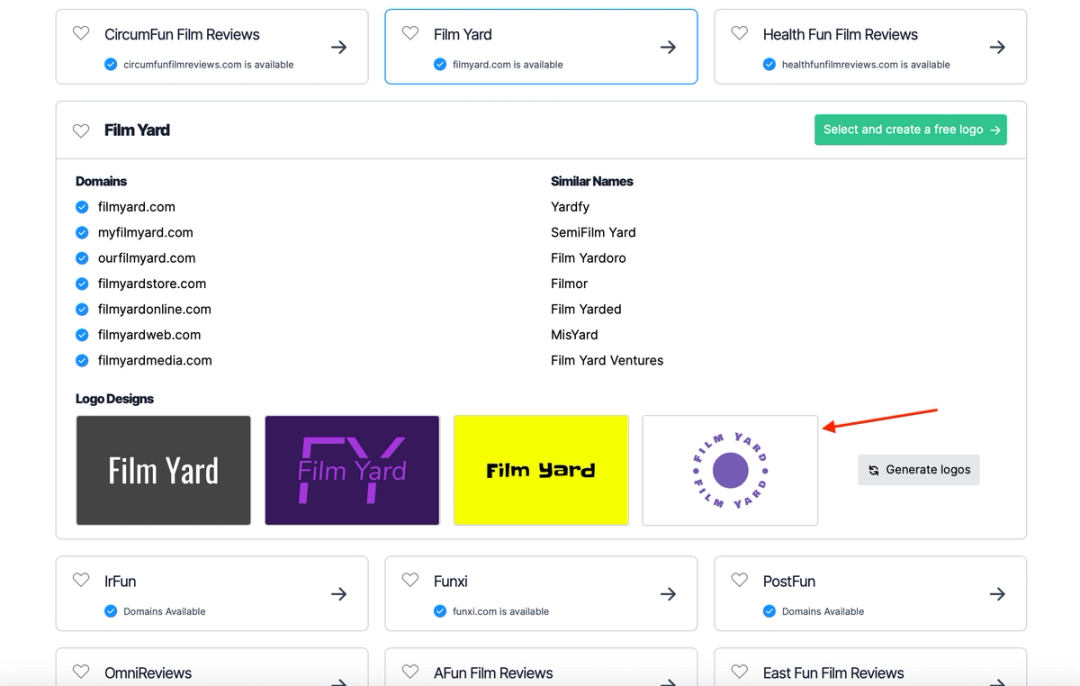The image size is (1080, 686).
Task: Select ourfilmyard.com domain
Action: [x=147, y=258]
